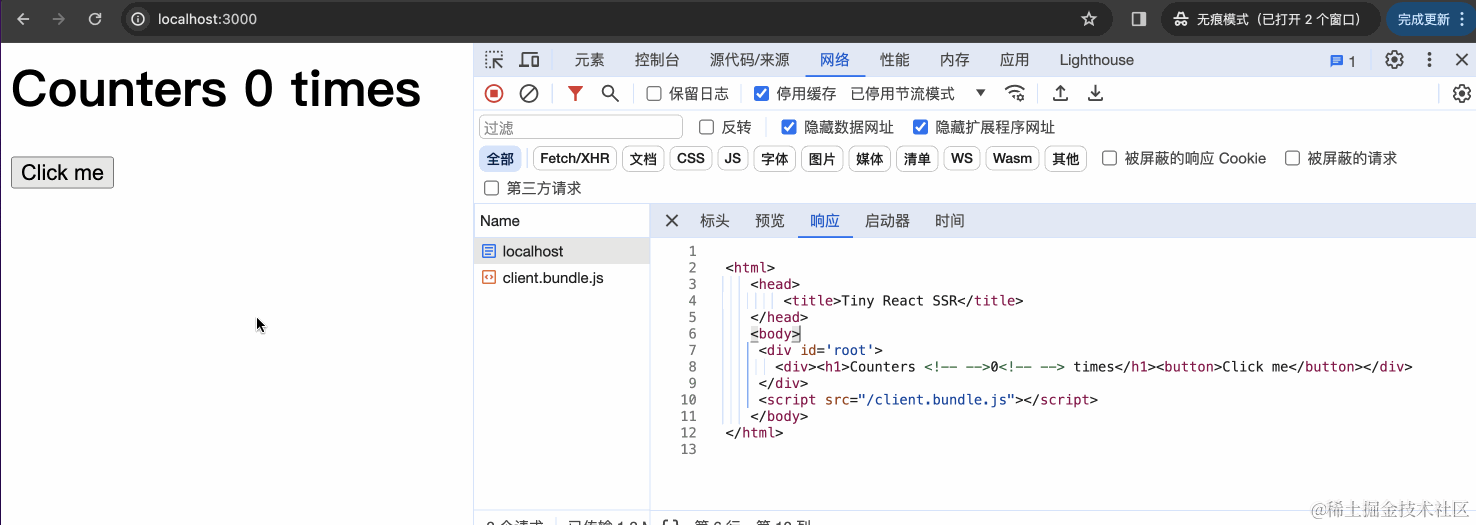Viewport: 1476px width, 525px height.
Task: Filter requests by JS
Action: (x=733, y=159)
